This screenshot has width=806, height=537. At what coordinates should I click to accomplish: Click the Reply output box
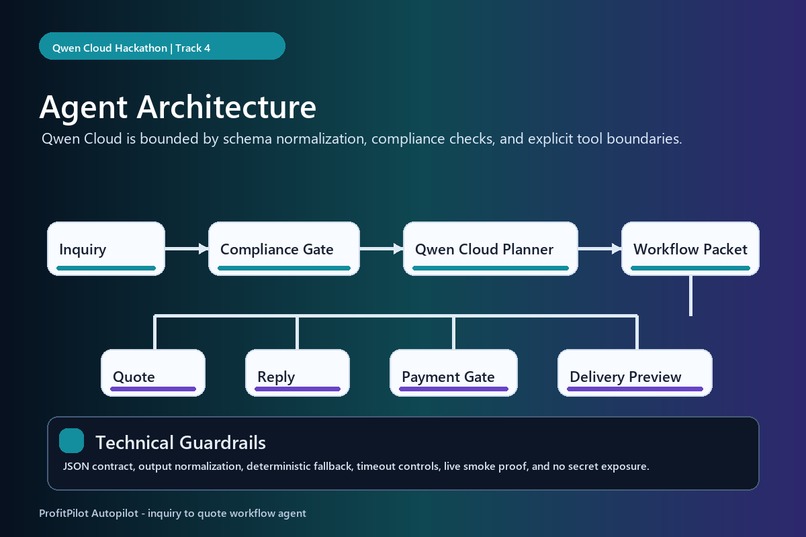coord(298,373)
